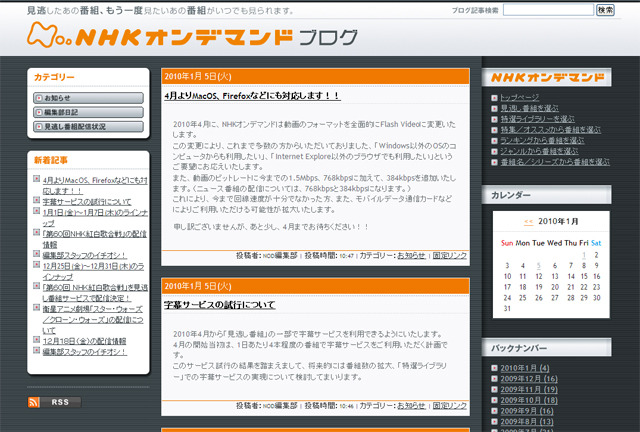Open the お知らせ category
This screenshot has height=432, width=640.
click(88, 98)
